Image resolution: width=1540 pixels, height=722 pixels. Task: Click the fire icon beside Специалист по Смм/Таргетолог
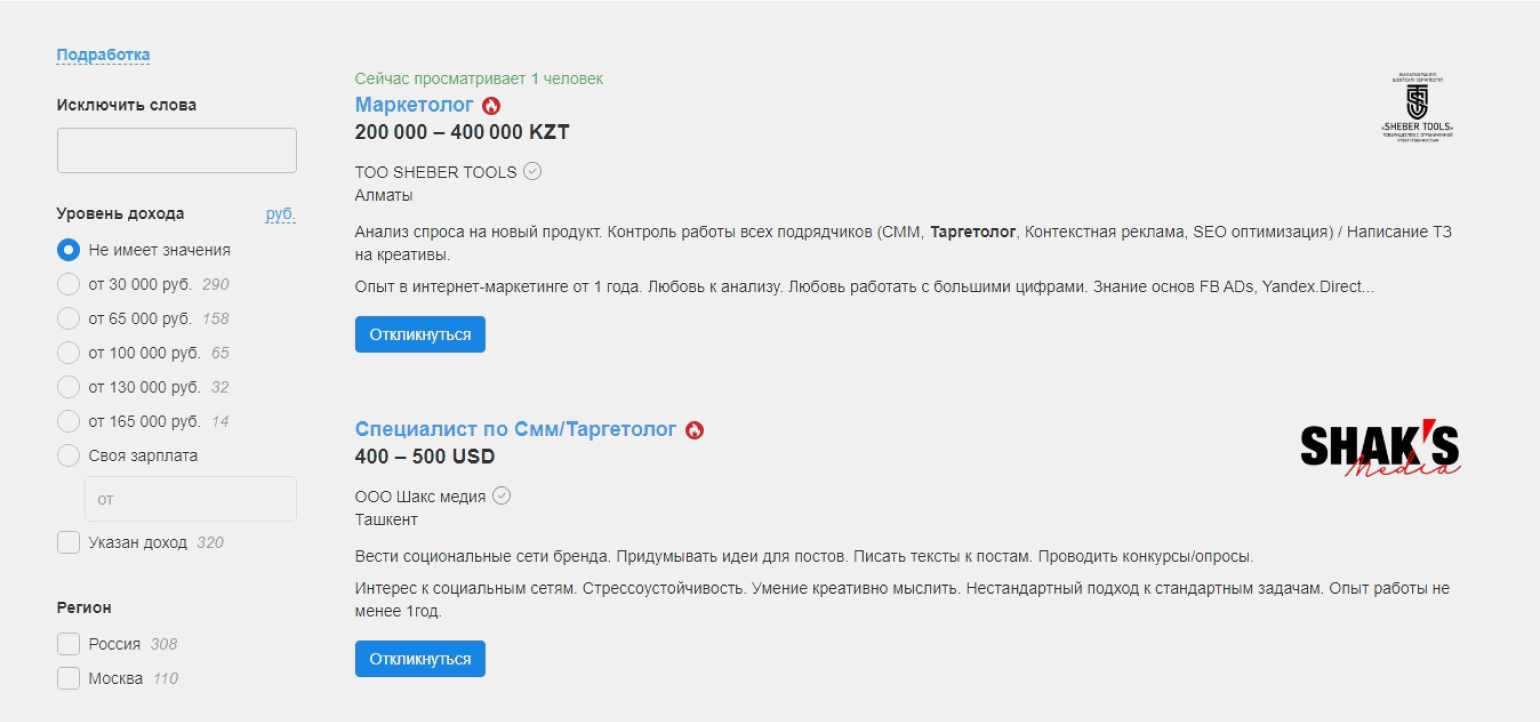(695, 430)
